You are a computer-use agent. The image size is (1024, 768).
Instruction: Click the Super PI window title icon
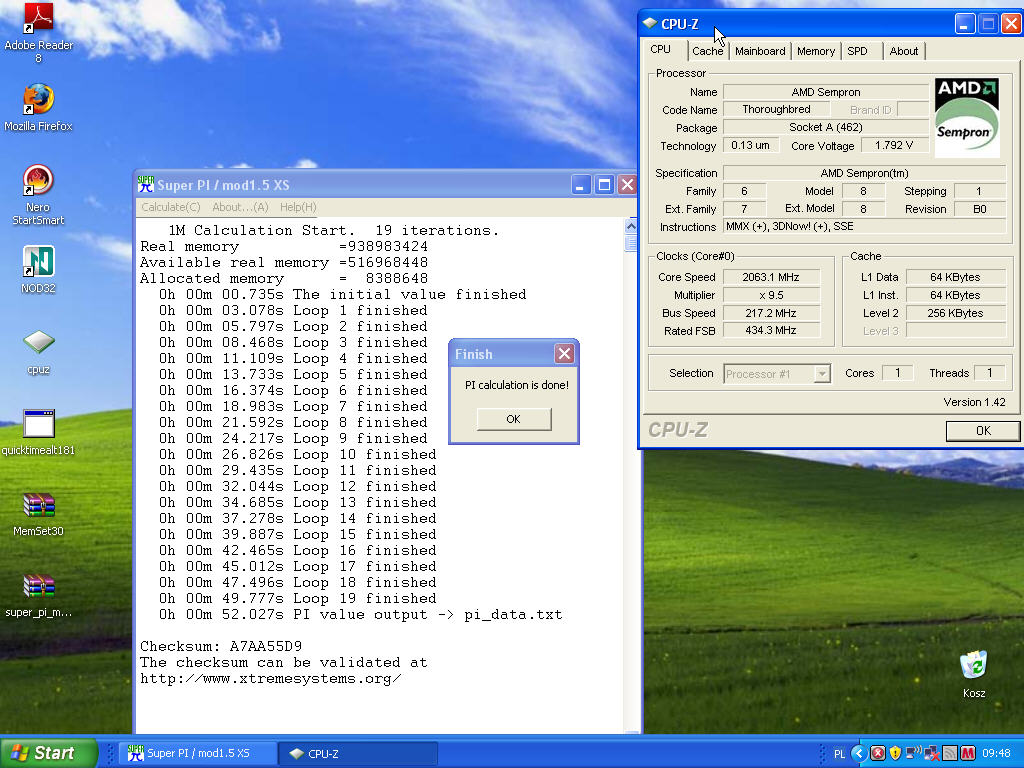(x=146, y=185)
